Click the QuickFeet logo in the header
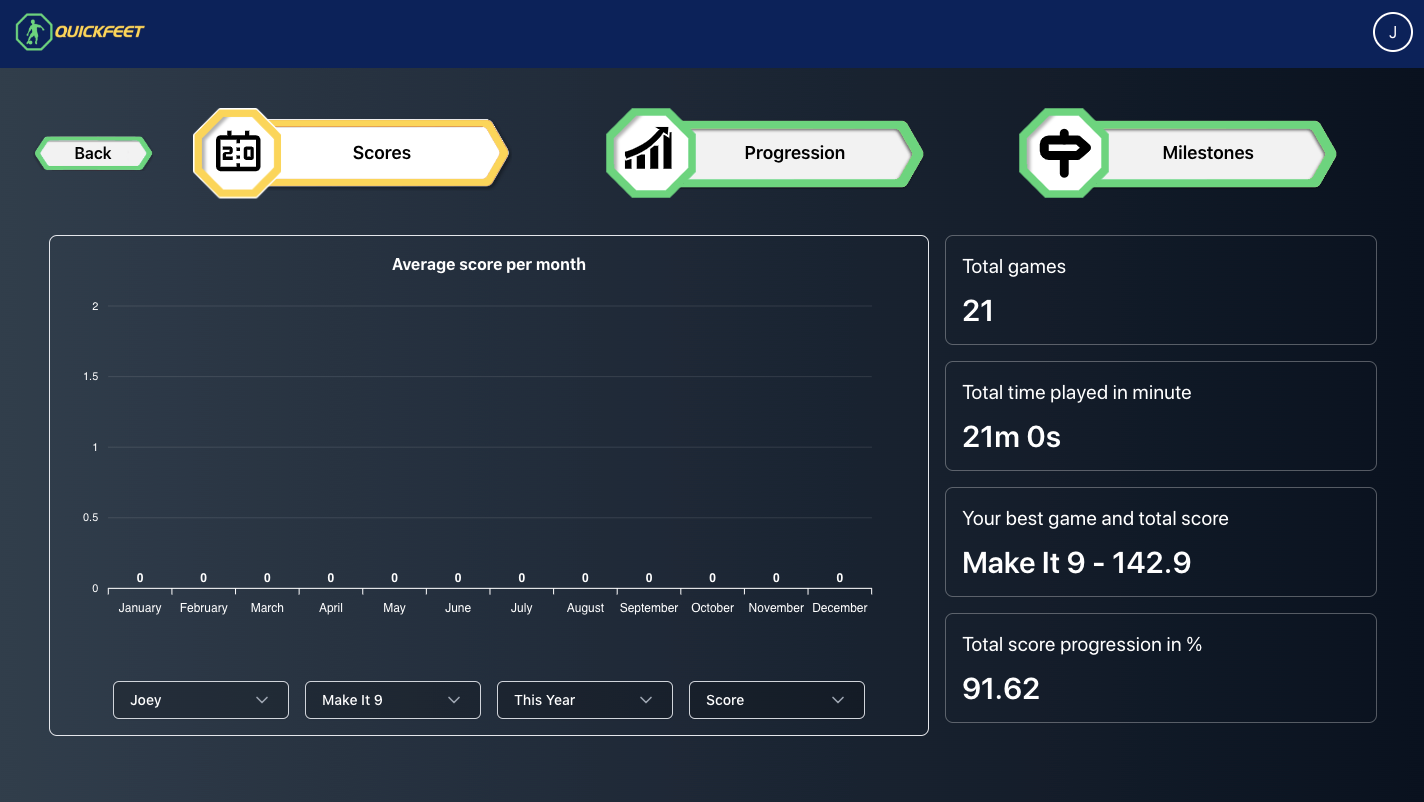This screenshot has width=1424, height=802. tap(80, 32)
